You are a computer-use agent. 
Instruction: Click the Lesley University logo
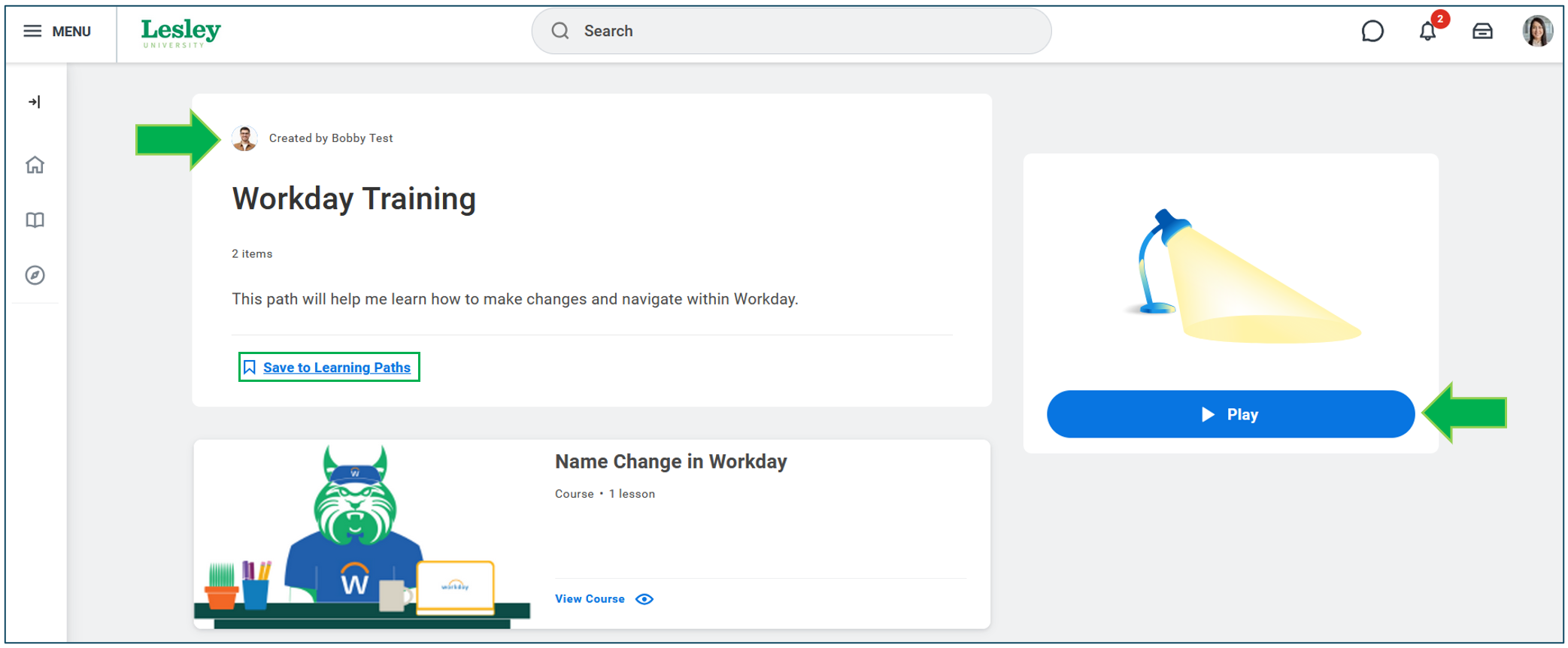tap(180, 33)
